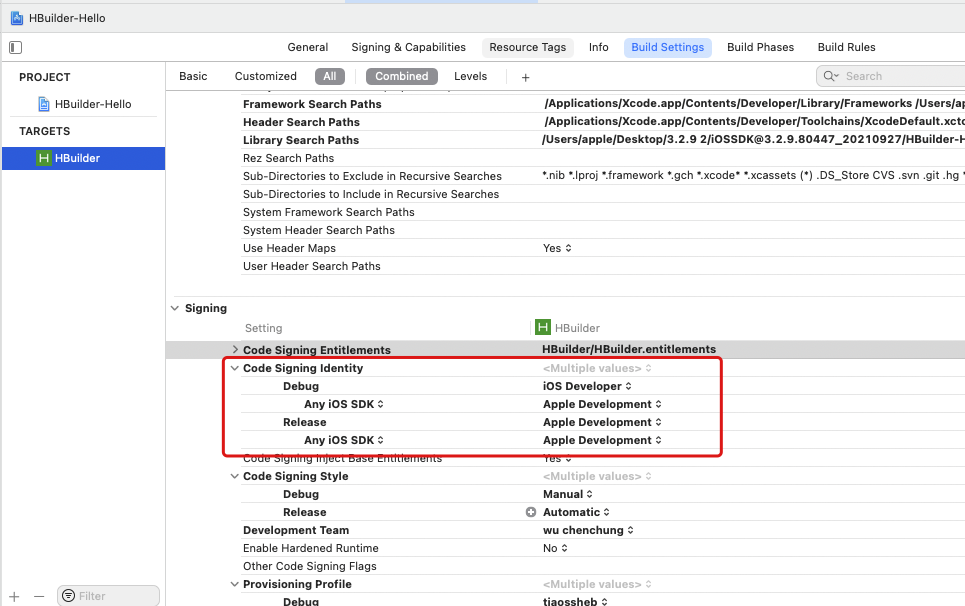Click HBuilder/HBuilder.entitlements value
The height and width of the screenshot is (606, 965).
(x=628, y=349)
